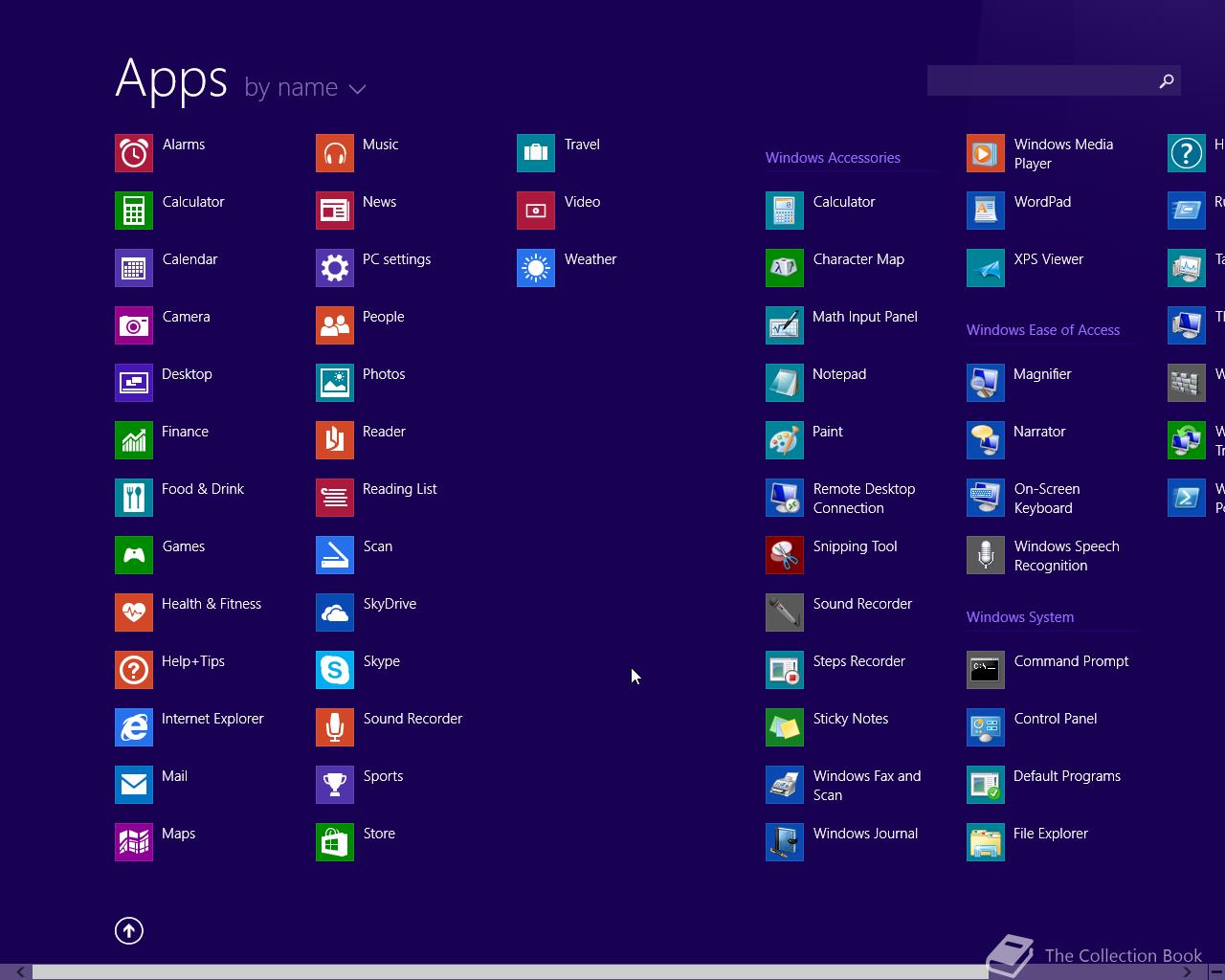Screen dimensions: 1225x980
Task: Open the Control Panel icon
Action: tap(986, 727)
